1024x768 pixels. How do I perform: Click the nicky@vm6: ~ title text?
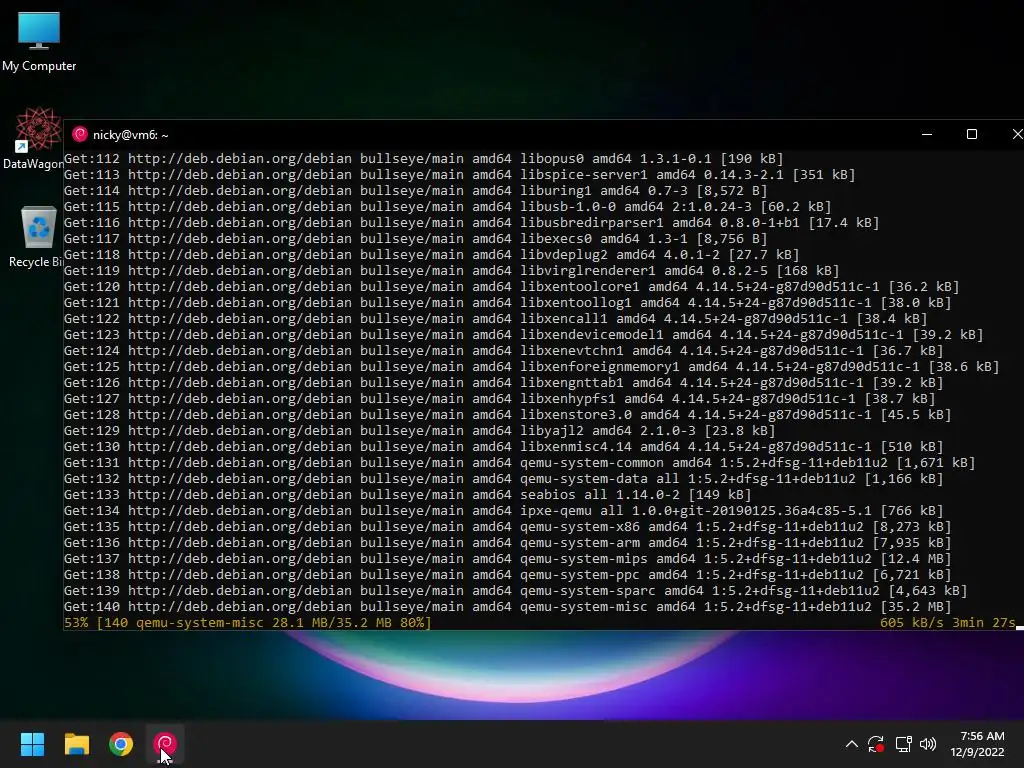[131, 135]
